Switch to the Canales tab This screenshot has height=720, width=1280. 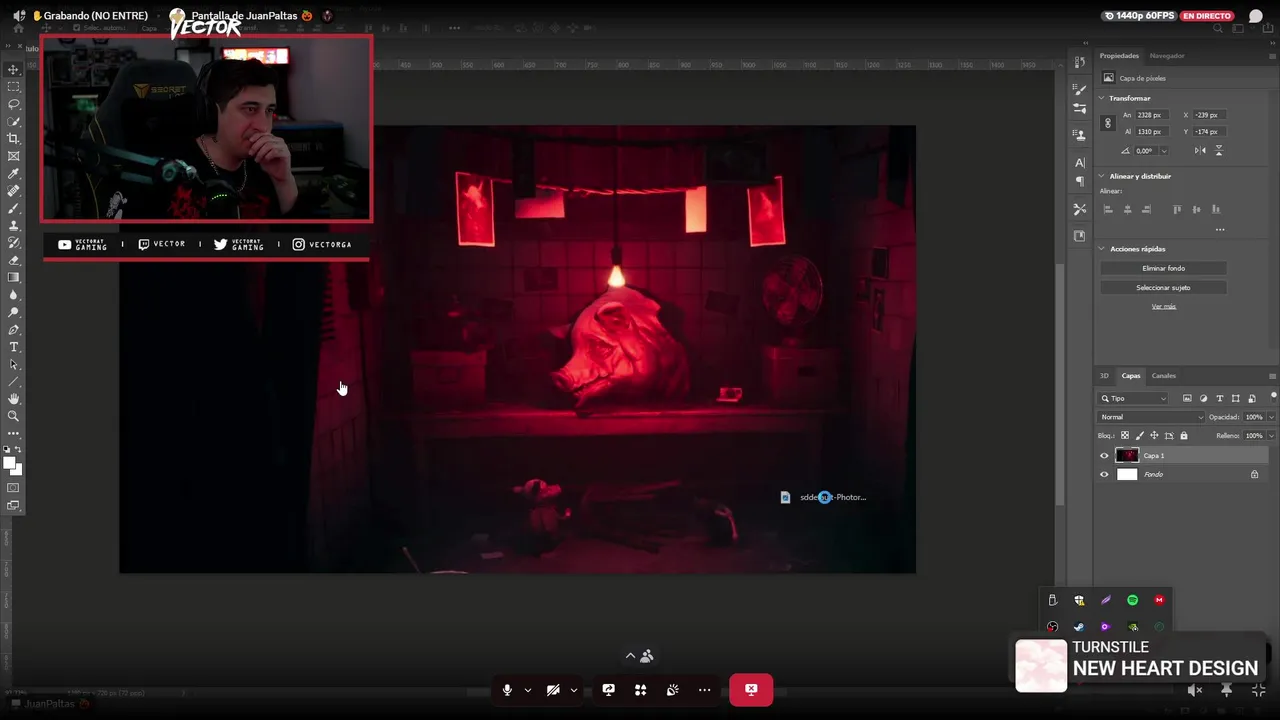[1163, 376]
